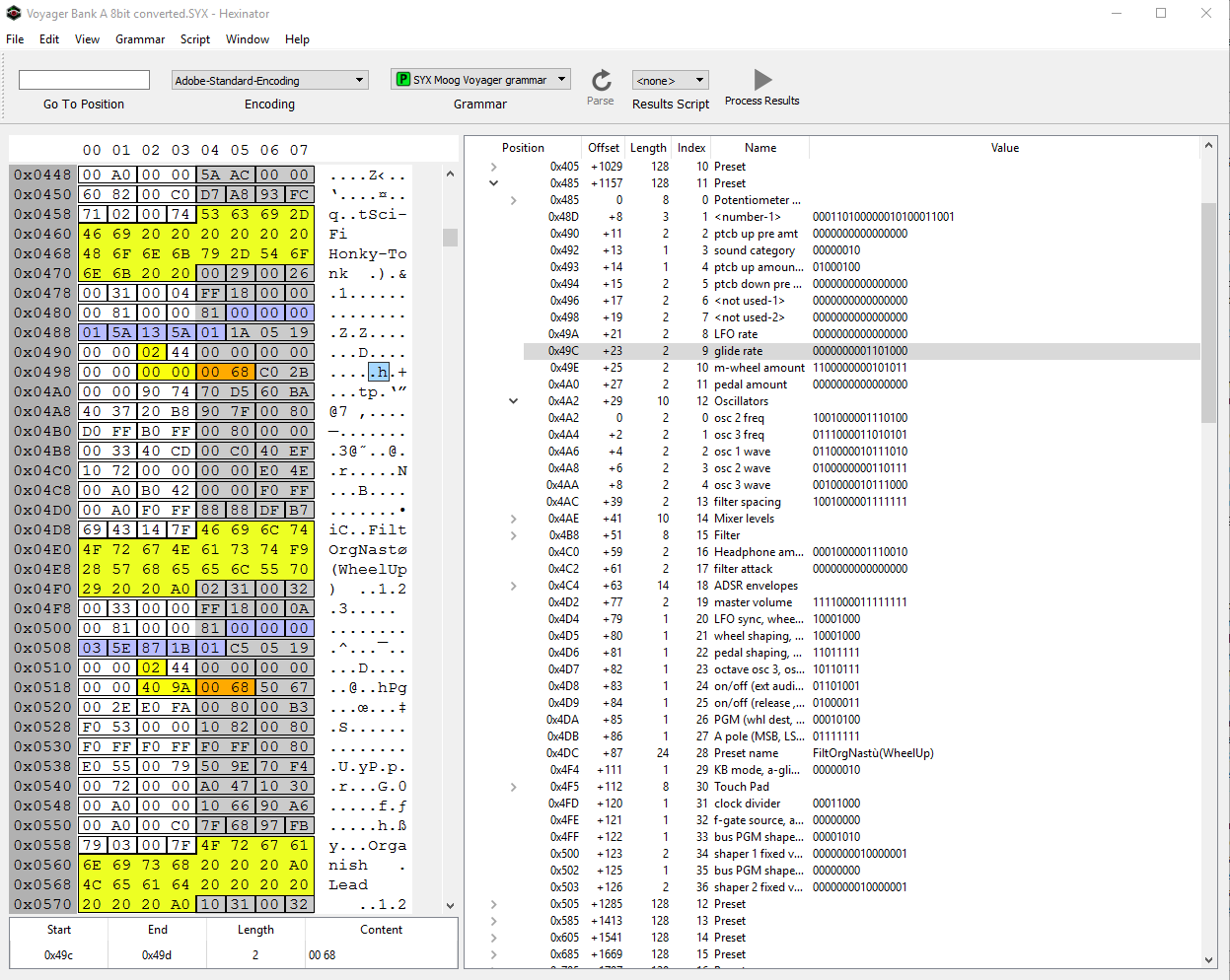Expand the ADSR envelopes node
This screenshot has height=980, width=1230.
(513, 586)
